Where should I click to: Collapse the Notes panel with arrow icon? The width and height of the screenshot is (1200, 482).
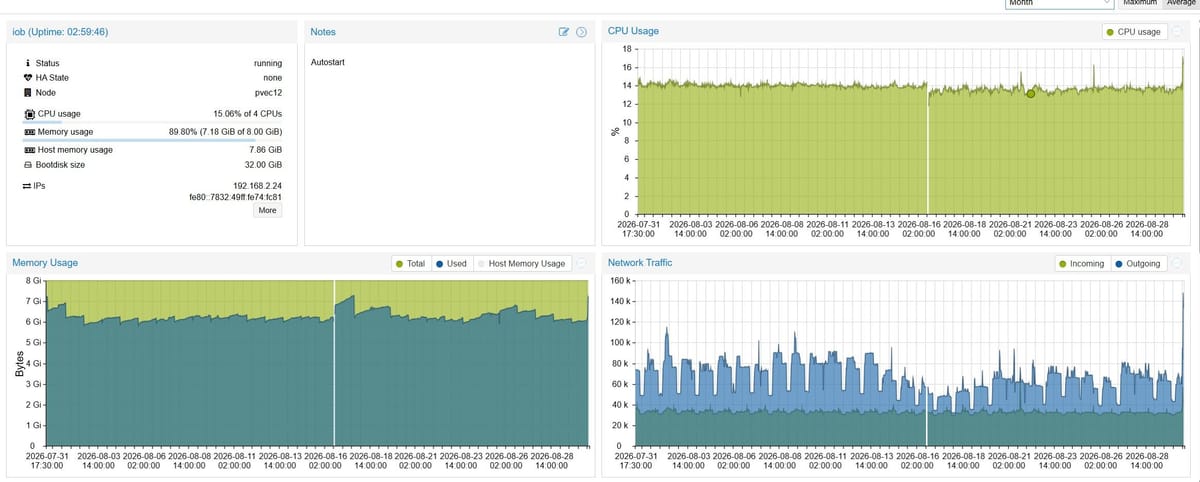(x=581, y=32)
